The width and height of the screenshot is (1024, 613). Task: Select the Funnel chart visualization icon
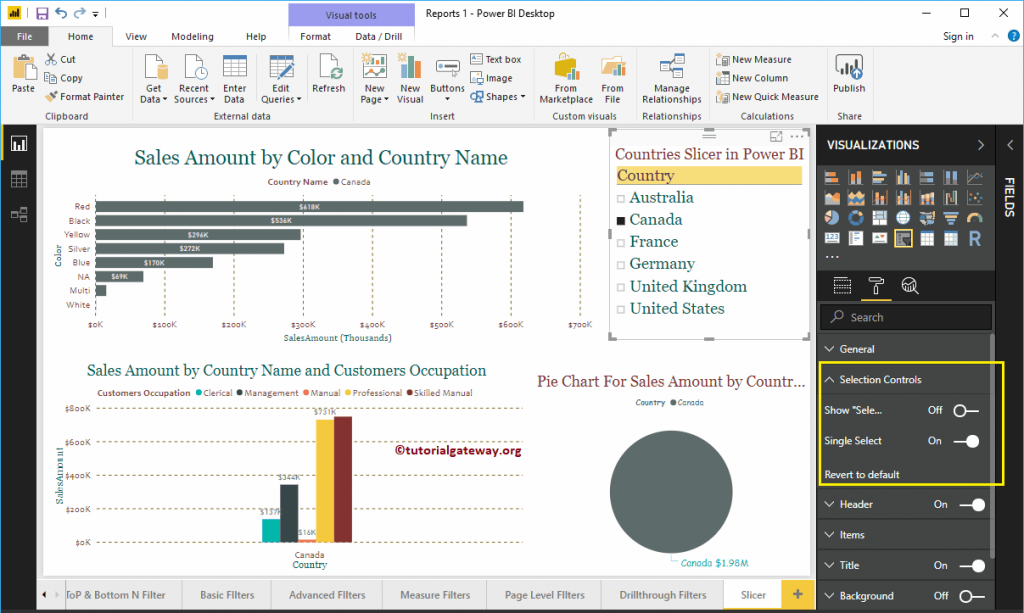pos(951,216)
